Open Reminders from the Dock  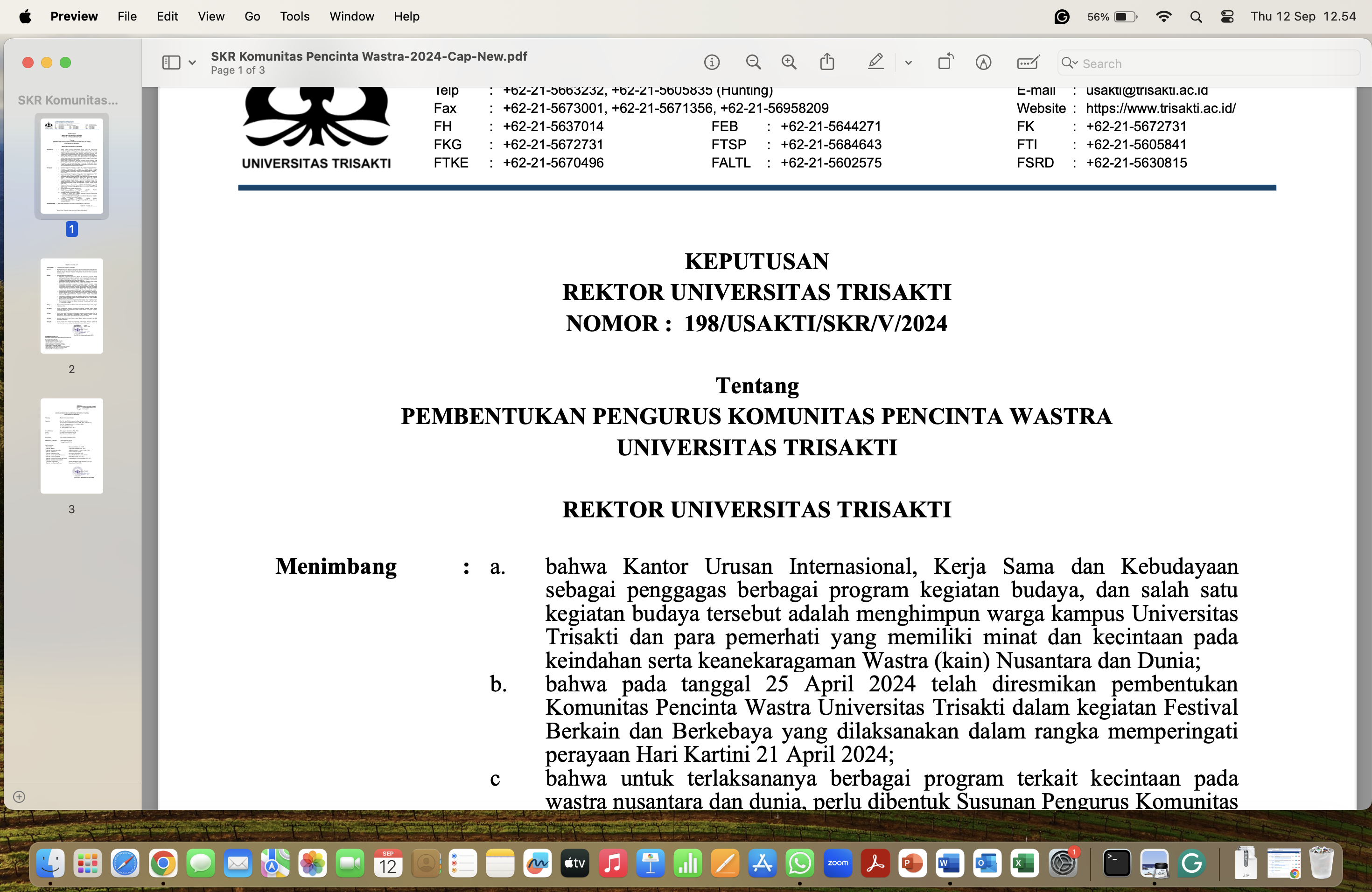463,863
